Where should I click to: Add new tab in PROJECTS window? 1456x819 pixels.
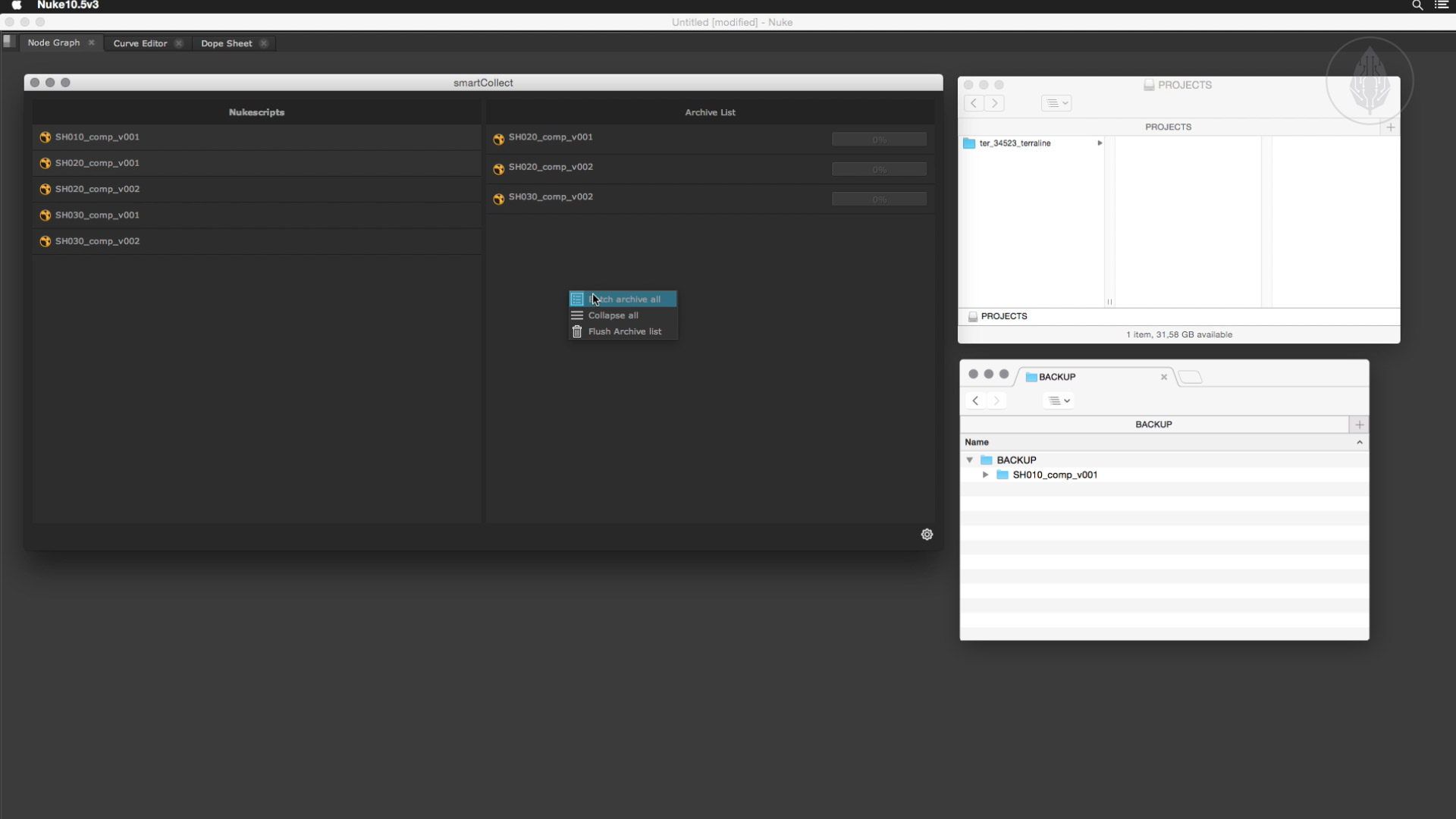point(1391,127)
